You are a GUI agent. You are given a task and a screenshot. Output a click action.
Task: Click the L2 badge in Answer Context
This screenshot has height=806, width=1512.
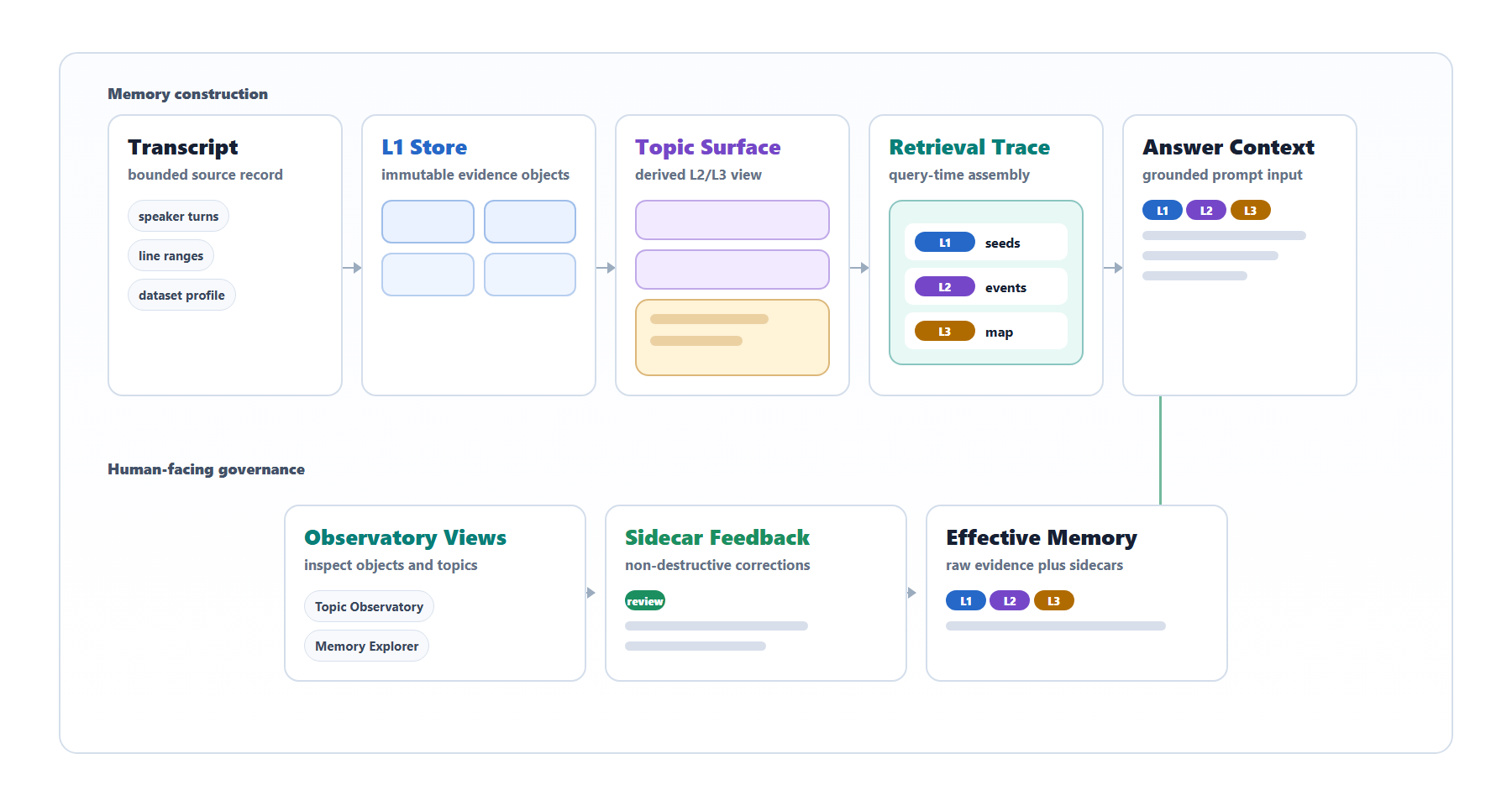click(1206, 210)
